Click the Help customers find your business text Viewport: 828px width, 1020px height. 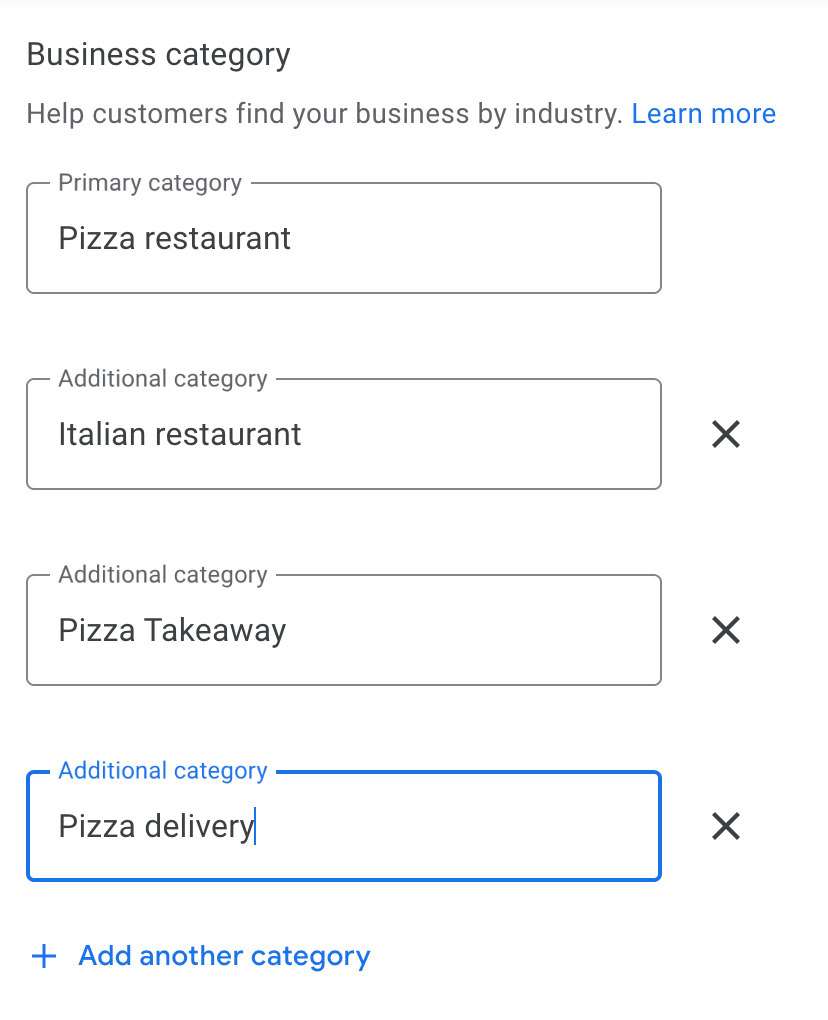pos(324,114)
